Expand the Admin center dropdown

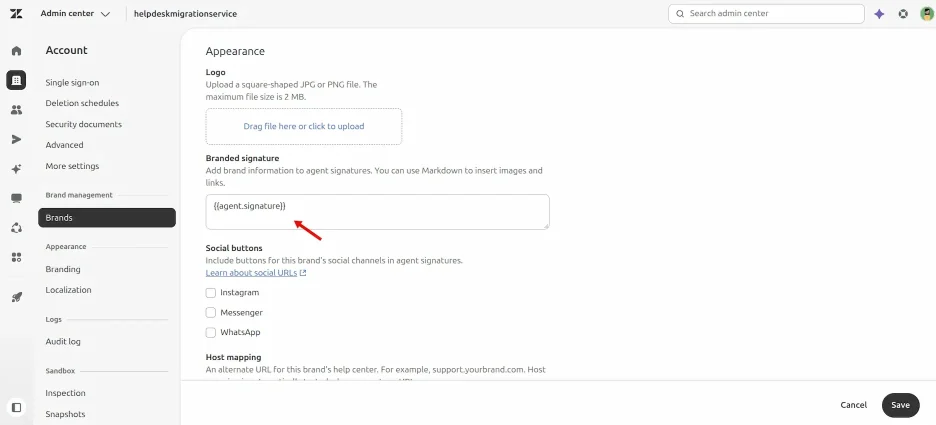point(75,13)
